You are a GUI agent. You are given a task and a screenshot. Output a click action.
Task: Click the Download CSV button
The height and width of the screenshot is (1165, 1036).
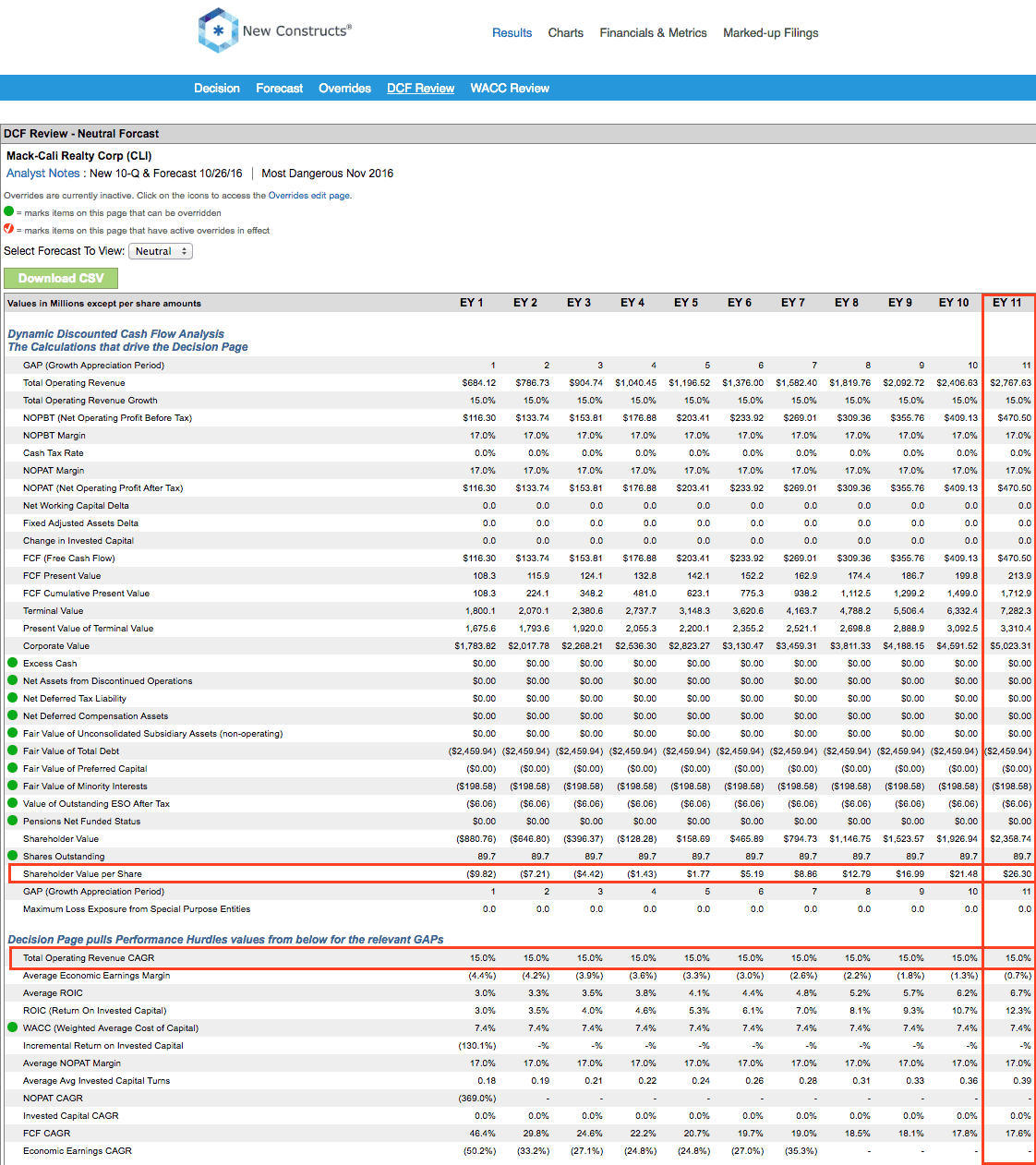pyautogui.click(x=61, y=278)
